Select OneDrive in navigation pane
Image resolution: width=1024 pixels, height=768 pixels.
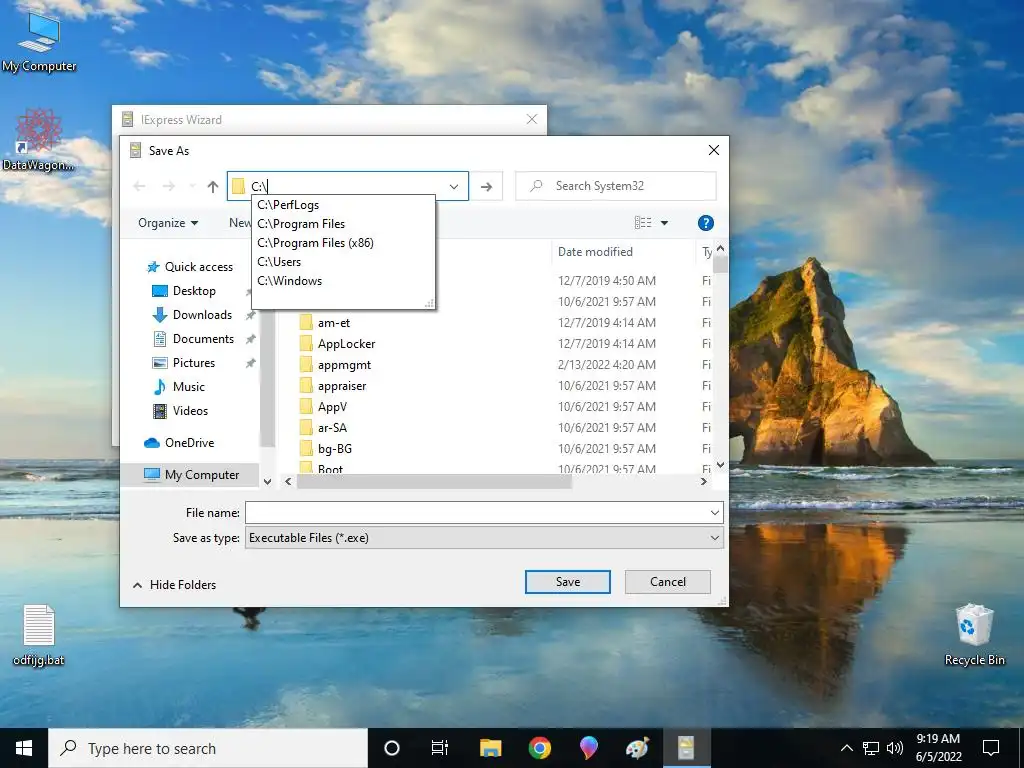tap(179, 443)
